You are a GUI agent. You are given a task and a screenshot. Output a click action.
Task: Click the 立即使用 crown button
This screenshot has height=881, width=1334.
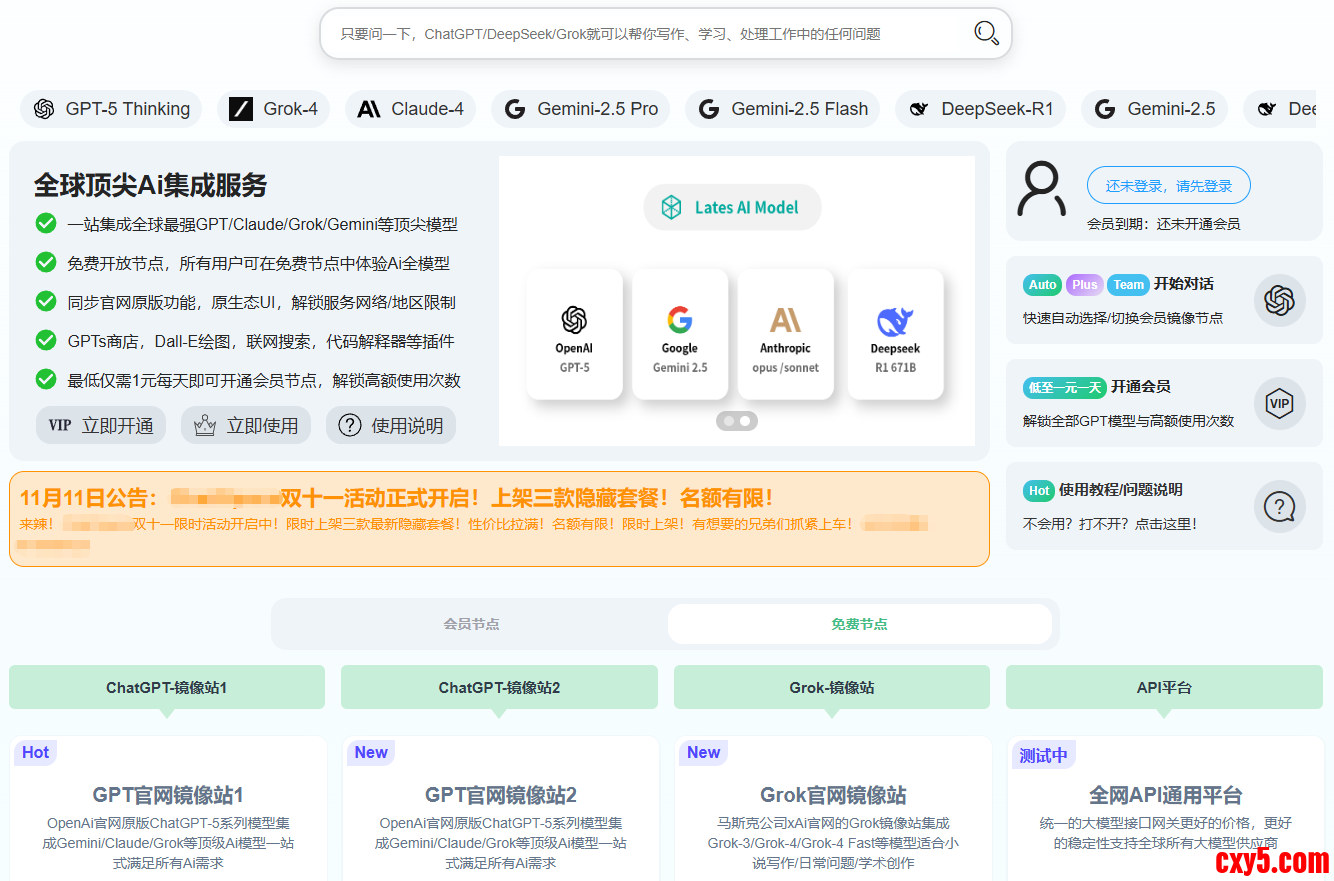tap(246, 425)
